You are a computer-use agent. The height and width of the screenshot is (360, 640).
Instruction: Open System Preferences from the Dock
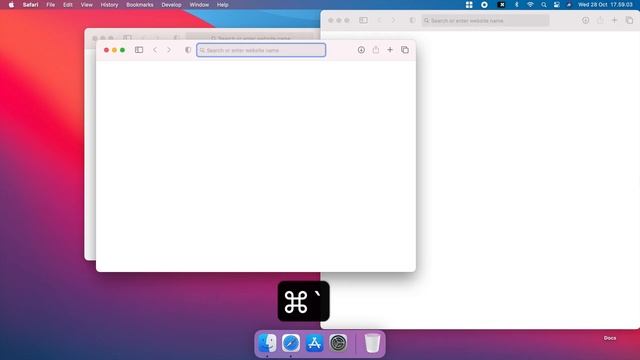338,343
